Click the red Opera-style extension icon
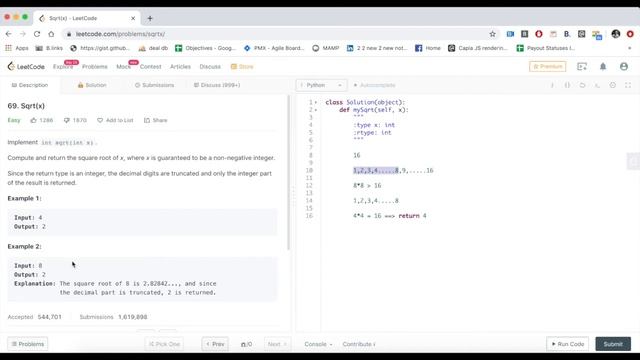Image resolution: width=640 pixels, height=360 pixels. 539,34
